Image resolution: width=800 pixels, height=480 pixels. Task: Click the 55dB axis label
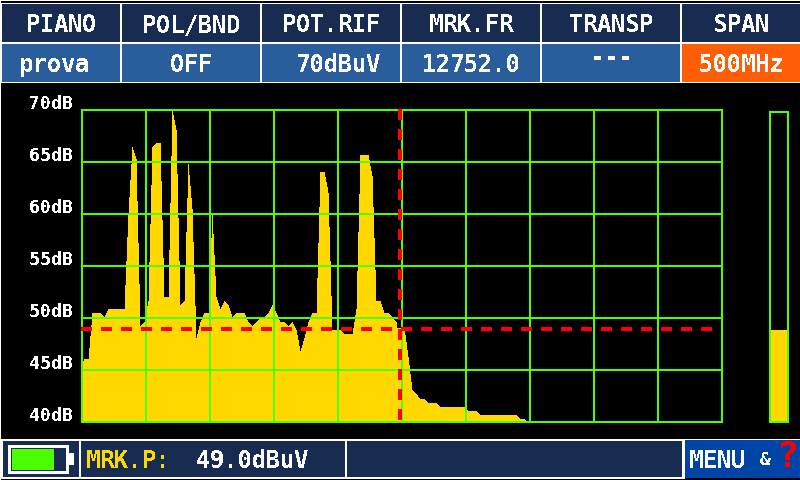[x=51, y=259]
